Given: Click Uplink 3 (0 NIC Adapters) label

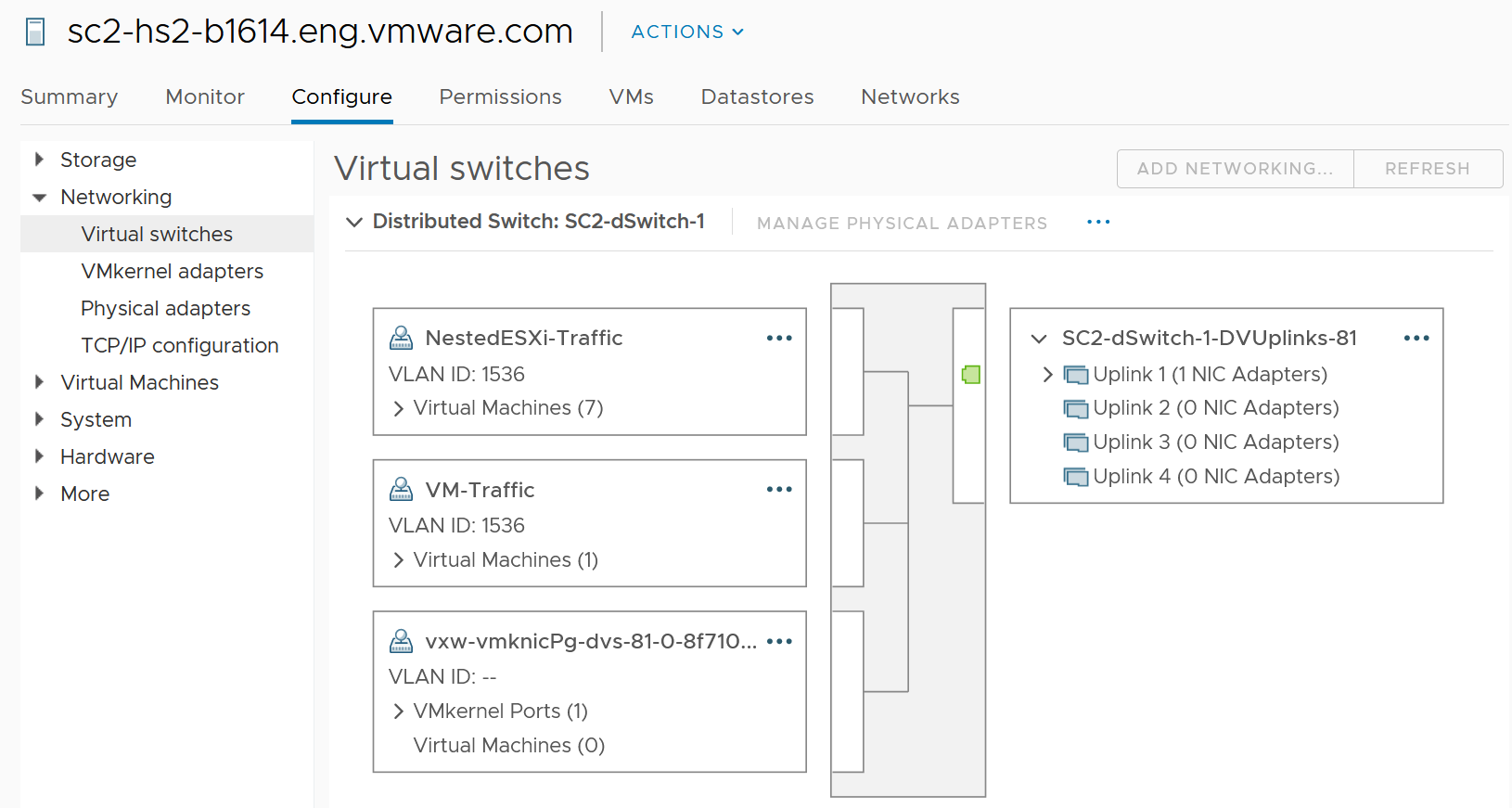Looking at the screenshot, I should pos(1216,442).
